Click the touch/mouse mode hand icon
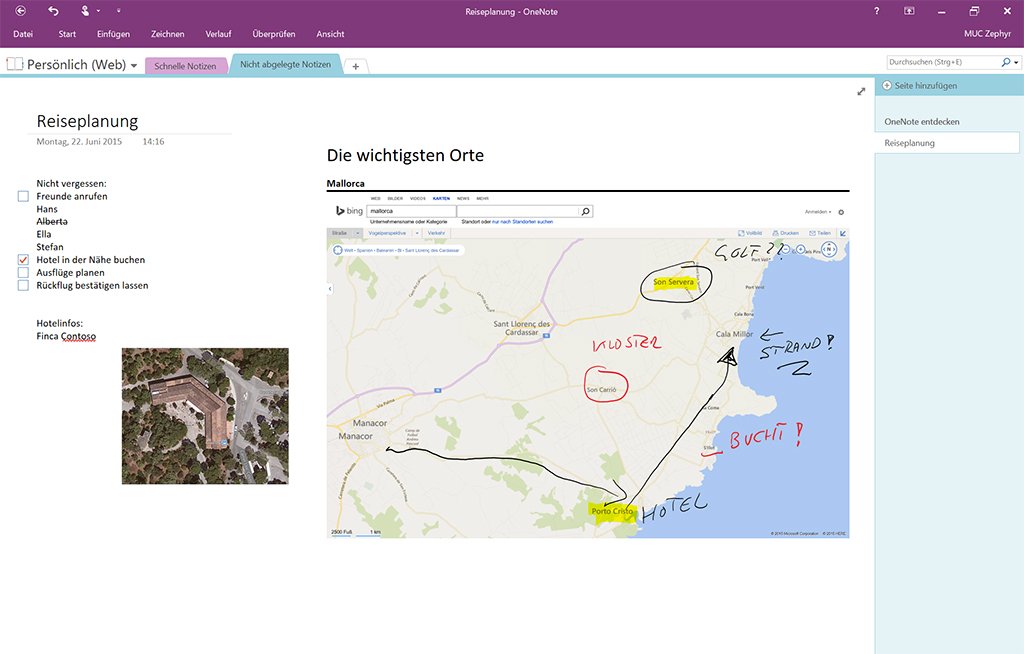Screen dimensions: 1024x654 coord(86,11)
